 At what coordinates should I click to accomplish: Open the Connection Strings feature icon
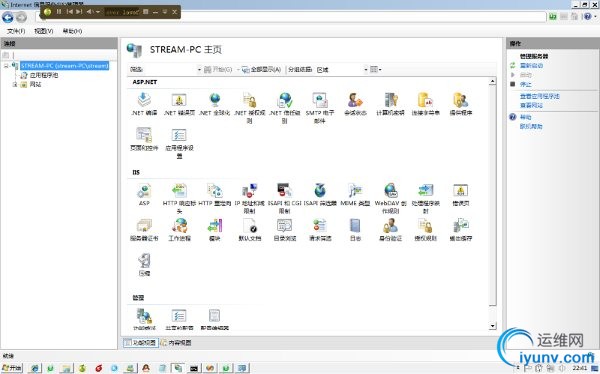[426, 100]
